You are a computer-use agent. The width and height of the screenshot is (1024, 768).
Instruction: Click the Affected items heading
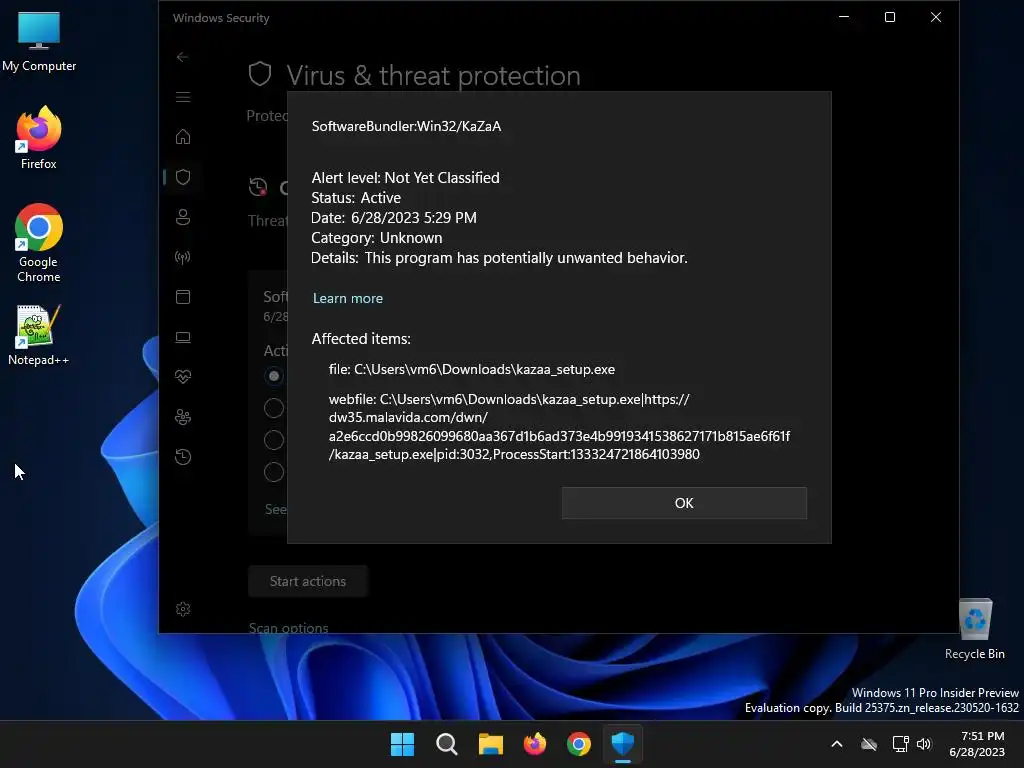361,339
